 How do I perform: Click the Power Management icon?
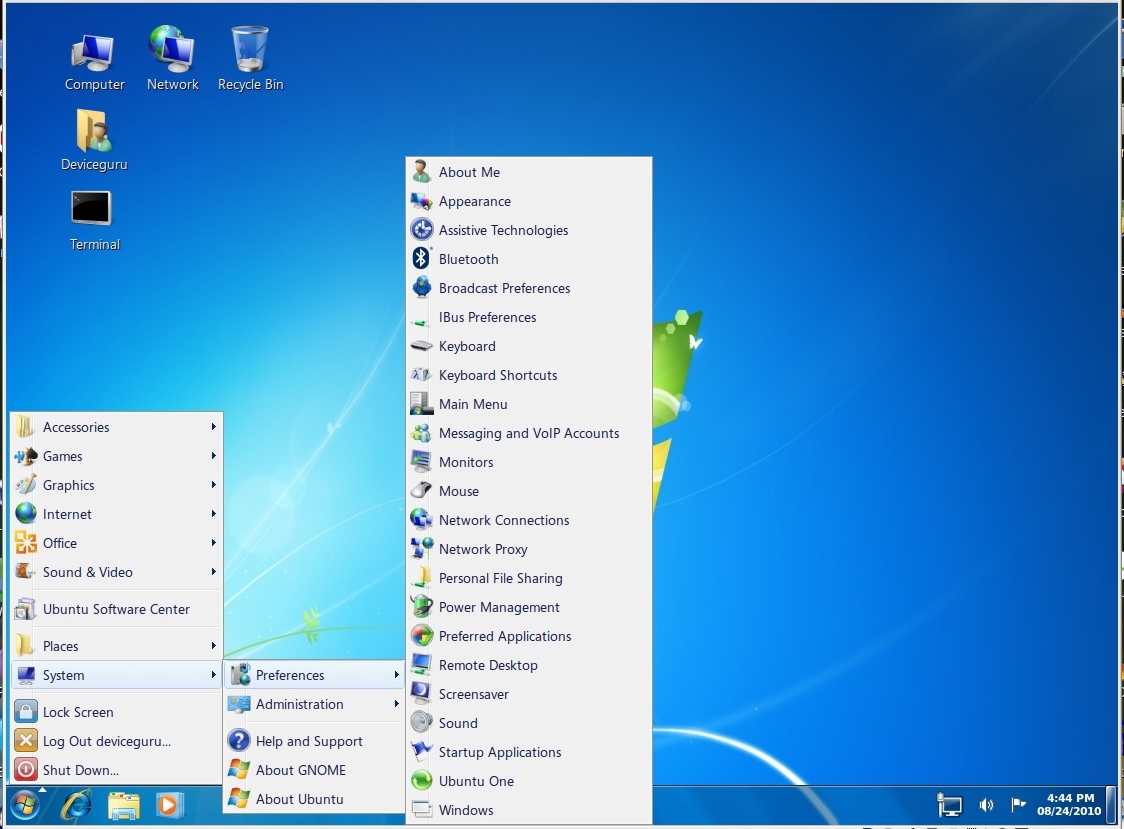pos(422,607)
